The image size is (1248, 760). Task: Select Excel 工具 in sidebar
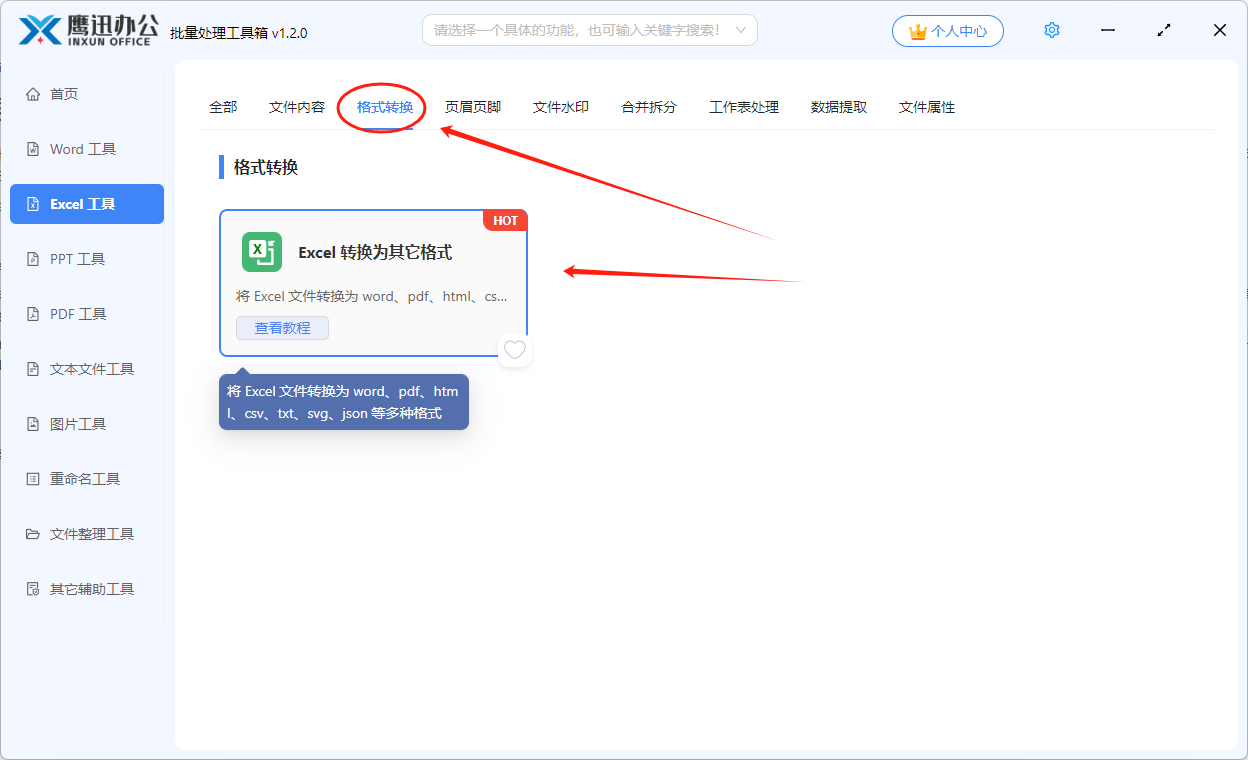[x=87, y=204]
